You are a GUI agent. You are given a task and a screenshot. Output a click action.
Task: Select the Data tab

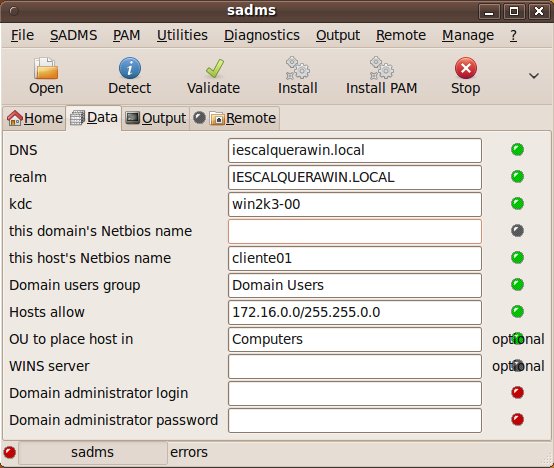point(94,118)
